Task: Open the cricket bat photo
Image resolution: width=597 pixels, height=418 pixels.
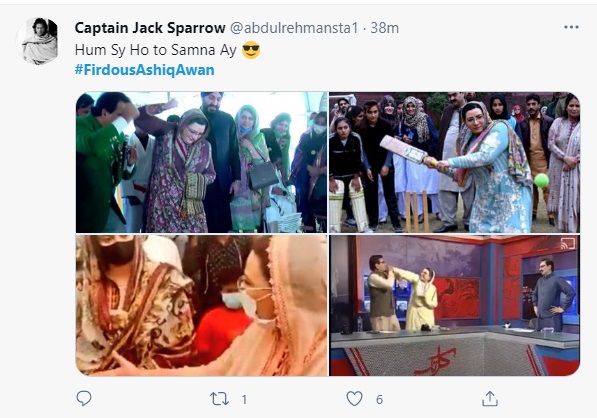Action: [454, 162]
